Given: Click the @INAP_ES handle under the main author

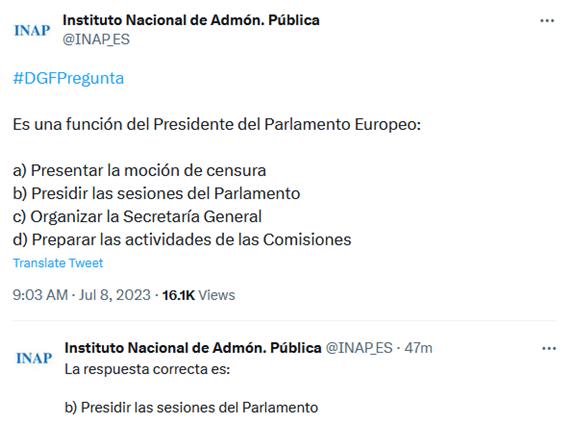Looking at the screenshot, I should (96, 39).
